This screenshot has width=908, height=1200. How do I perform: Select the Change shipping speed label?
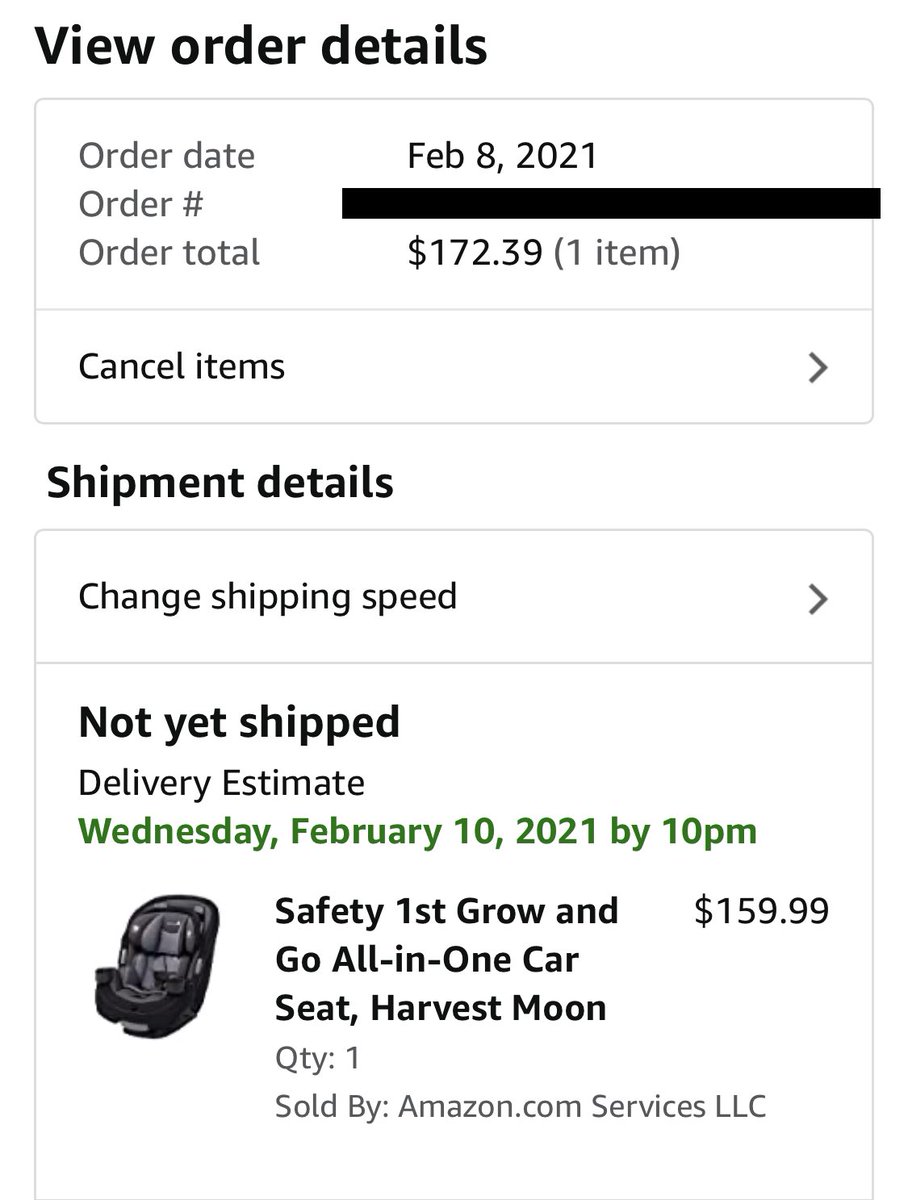point(267,597)
